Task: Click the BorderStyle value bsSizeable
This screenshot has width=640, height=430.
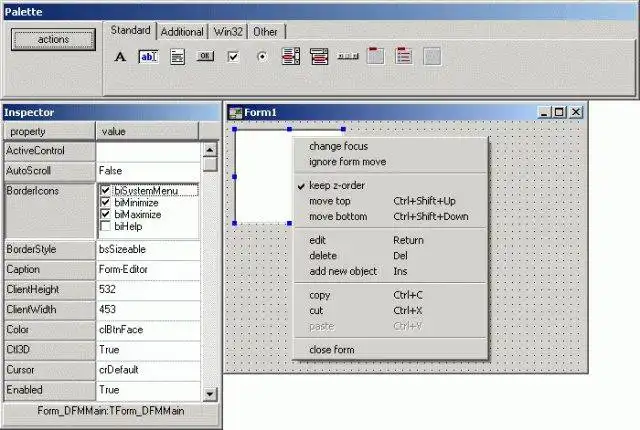Action: coord(148,250)
